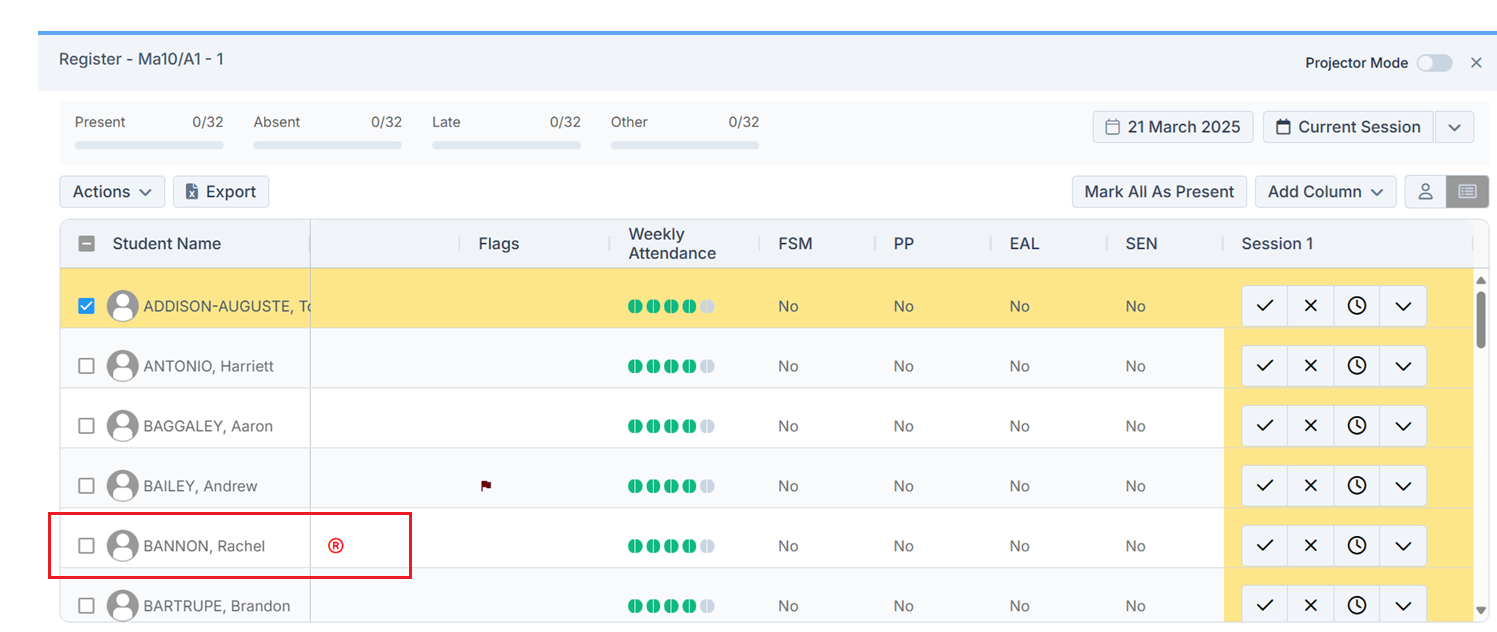The image size is (1497, 632).
Task: Open the 21 March 2025 date picker
Action: [1172, 128]
